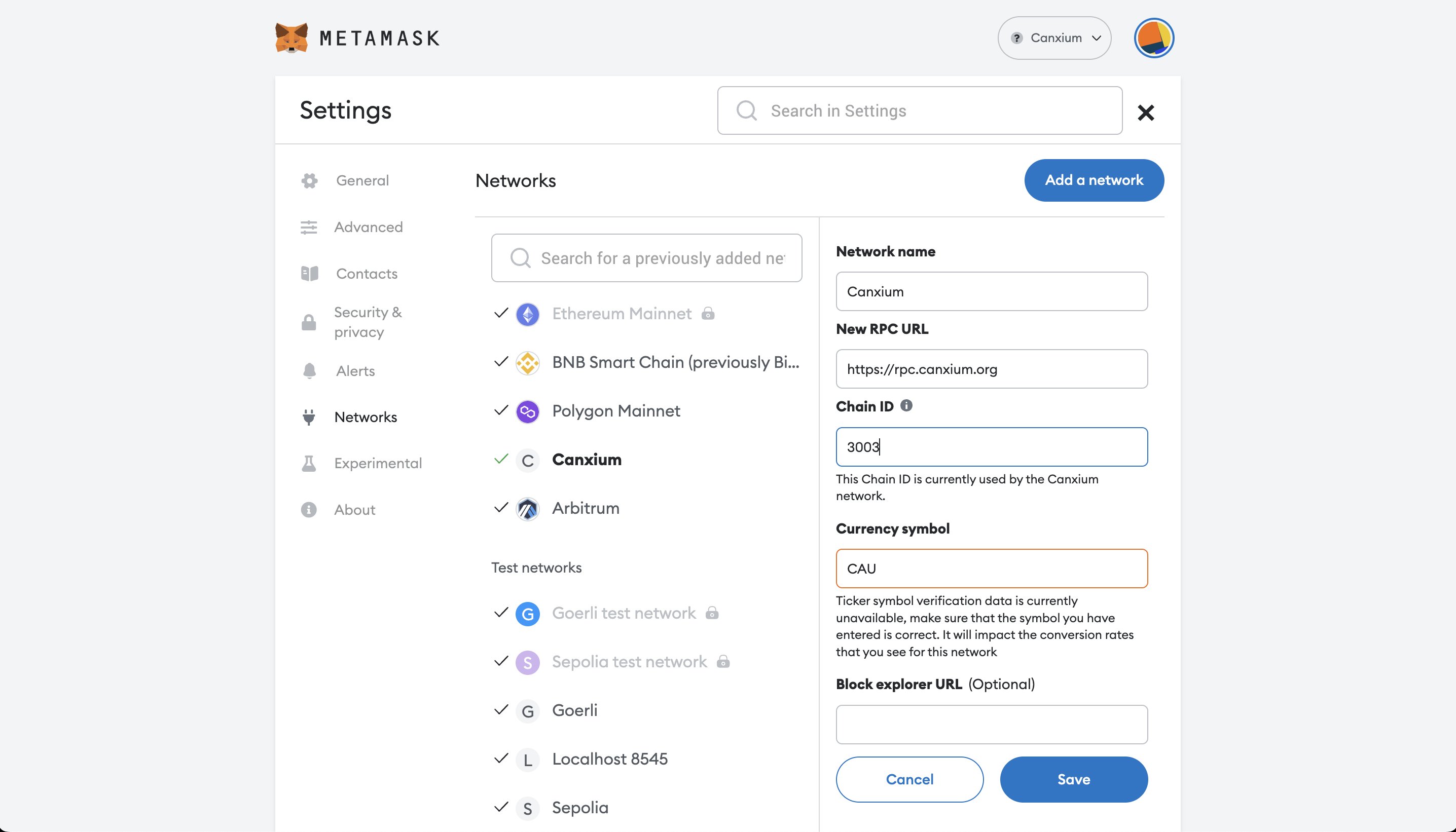
Task: Click the Polygon logo icon
Action: (x=527, y=411)
